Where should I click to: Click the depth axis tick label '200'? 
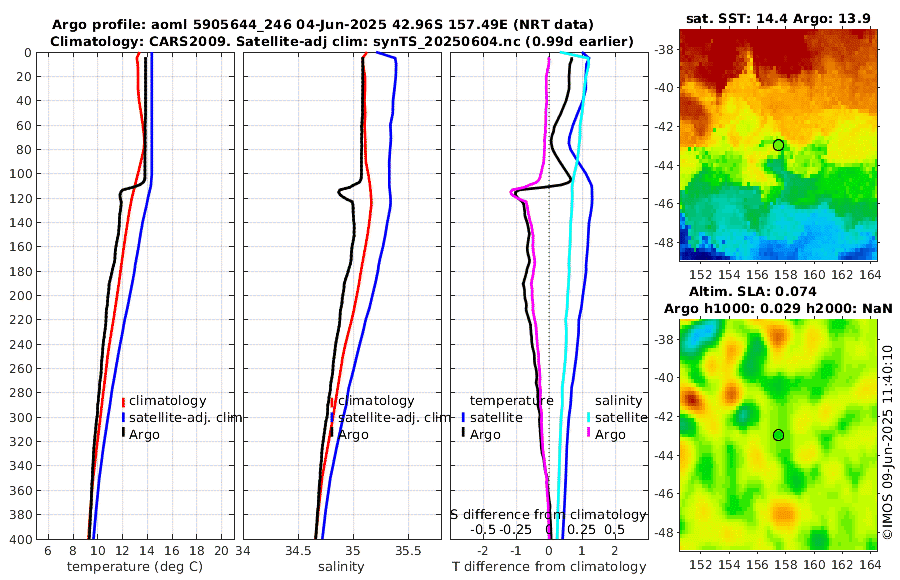click(22, 296)
